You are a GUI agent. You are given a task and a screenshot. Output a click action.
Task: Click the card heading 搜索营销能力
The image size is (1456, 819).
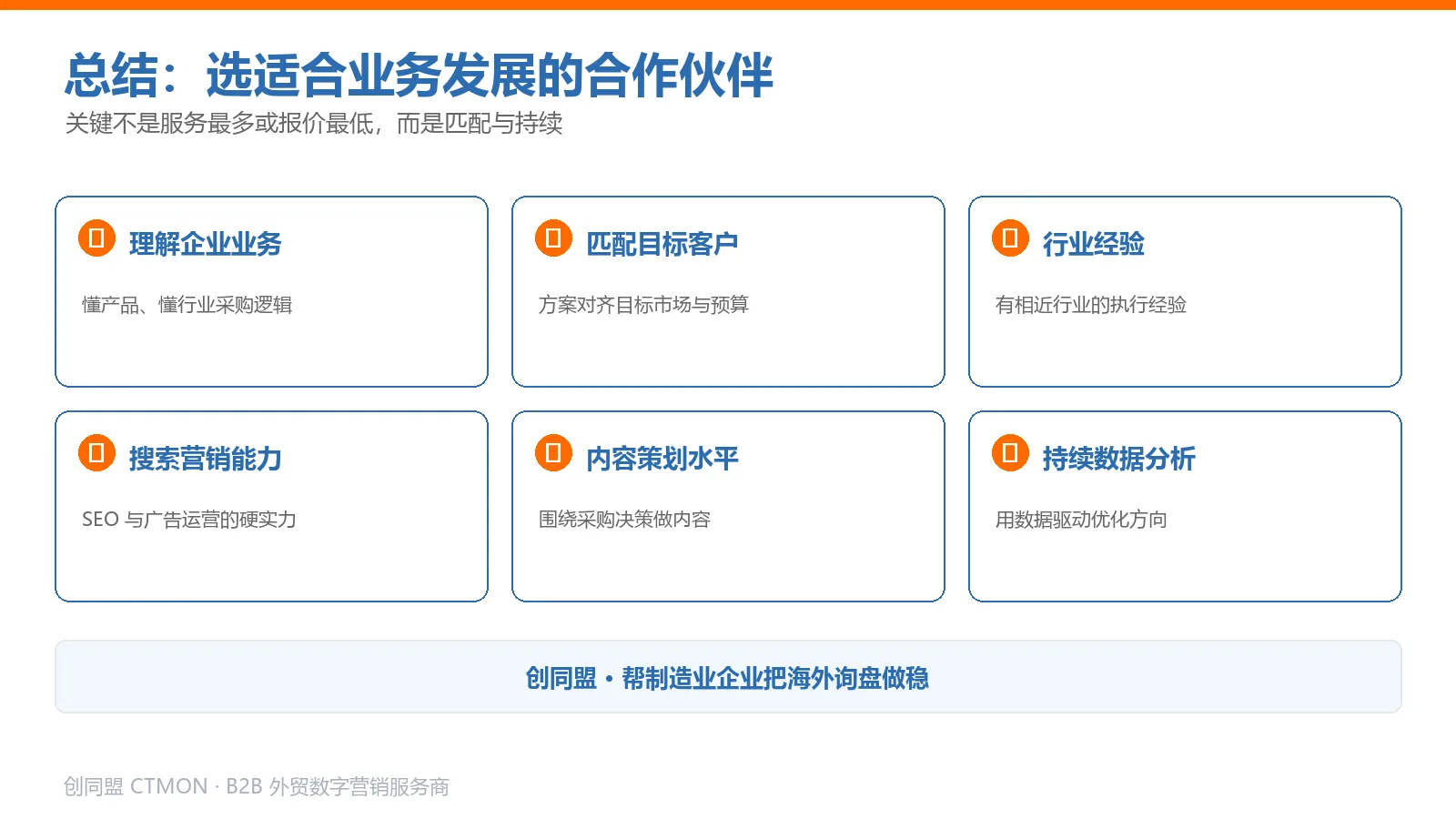click(x=206, y=459)
